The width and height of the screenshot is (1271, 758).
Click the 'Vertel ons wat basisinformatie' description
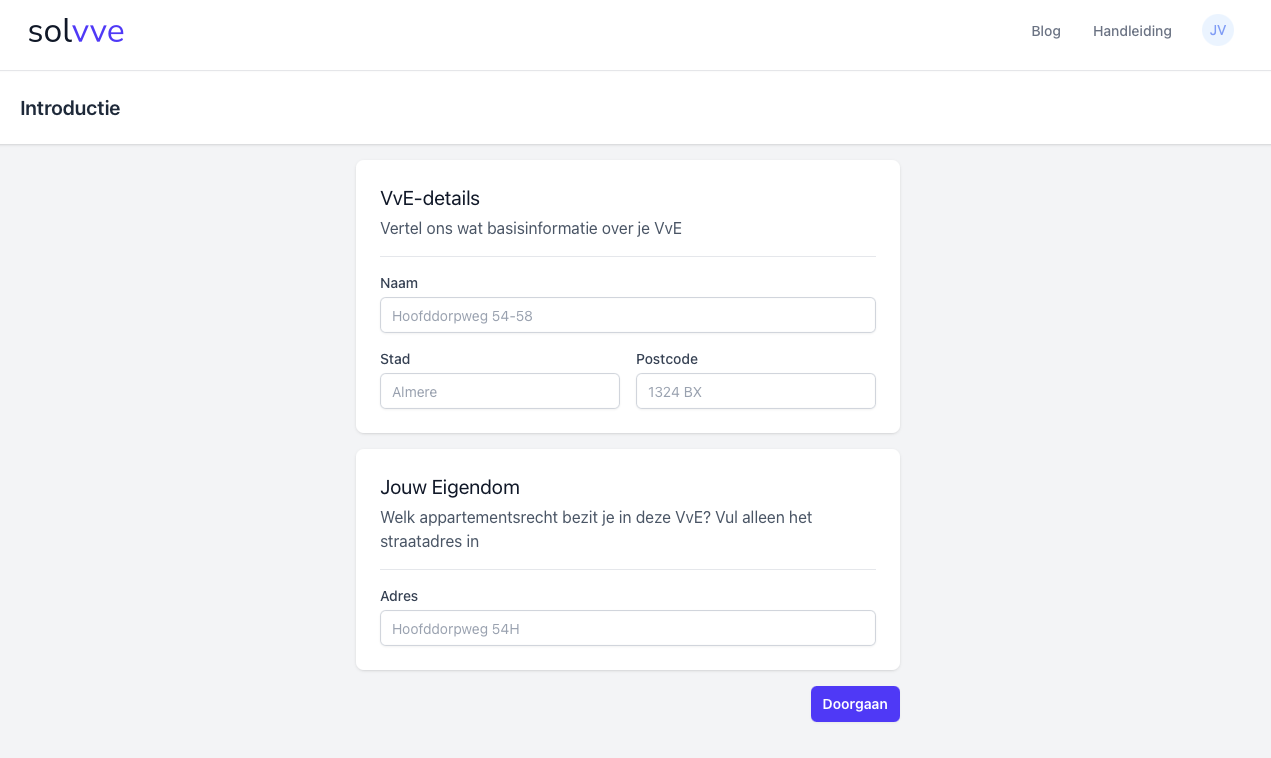pyautogui.click(x=531, y=228)
